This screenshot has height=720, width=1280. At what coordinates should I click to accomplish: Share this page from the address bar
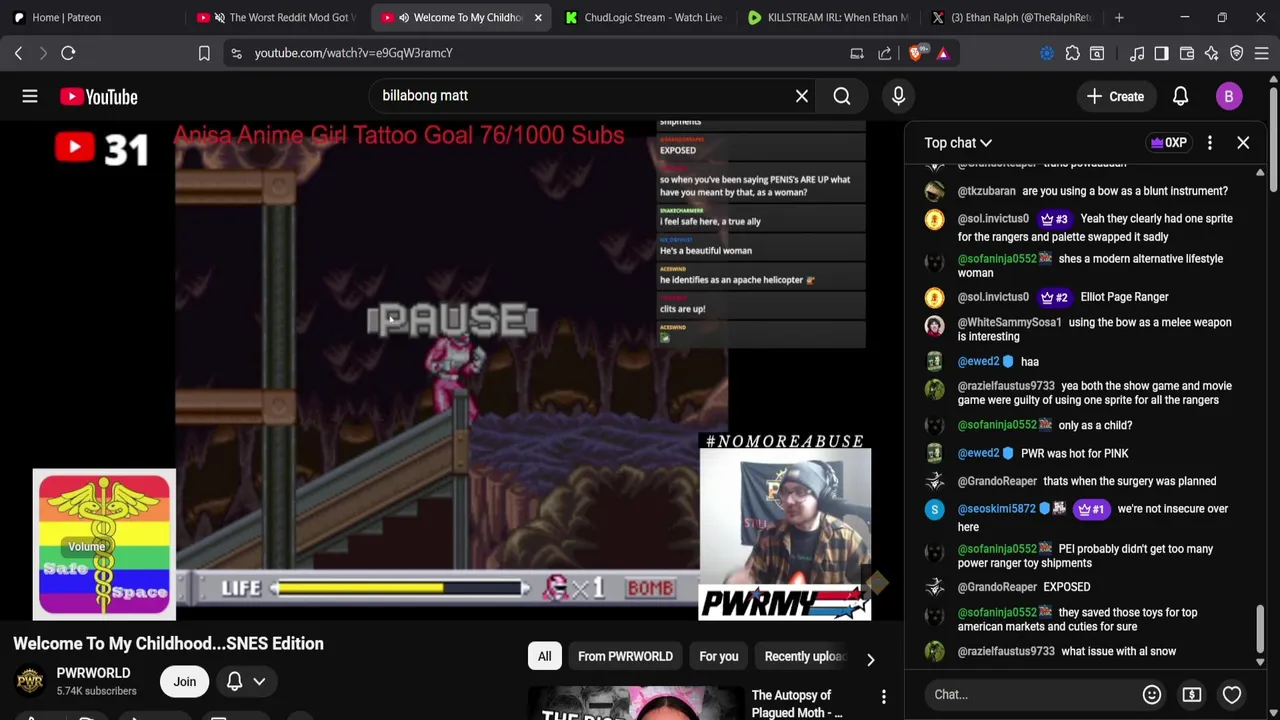coord(885,53)
